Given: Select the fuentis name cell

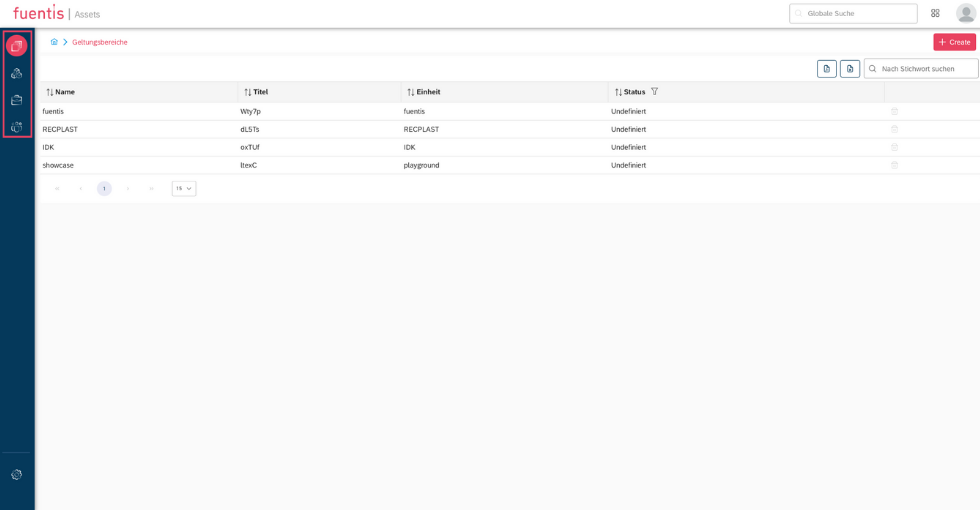Looking at the screenshot, I should tap(53, 111).
